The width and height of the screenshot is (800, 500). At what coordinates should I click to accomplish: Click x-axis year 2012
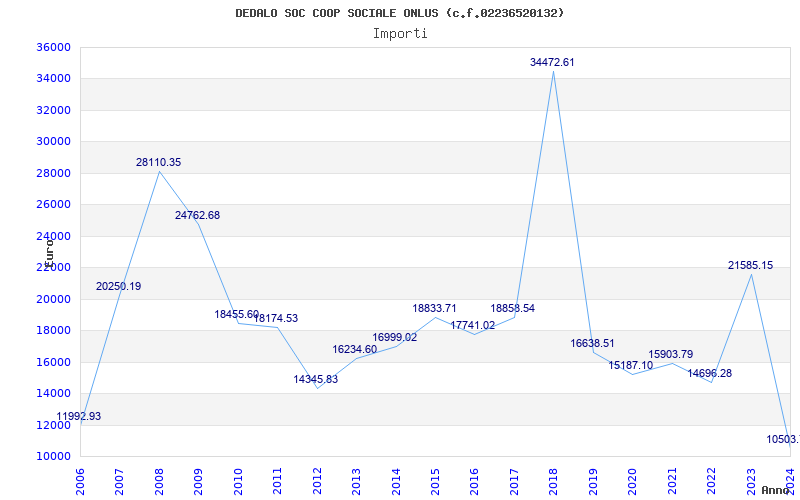[x=317, y=481]
